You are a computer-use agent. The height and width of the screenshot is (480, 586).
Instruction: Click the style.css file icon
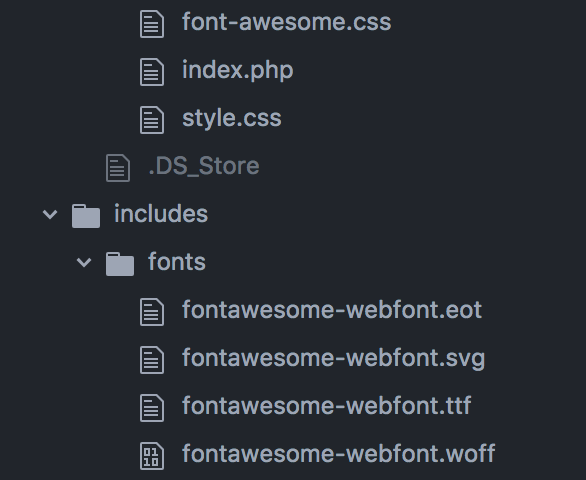pyautogui.click(x=152, y=120)
